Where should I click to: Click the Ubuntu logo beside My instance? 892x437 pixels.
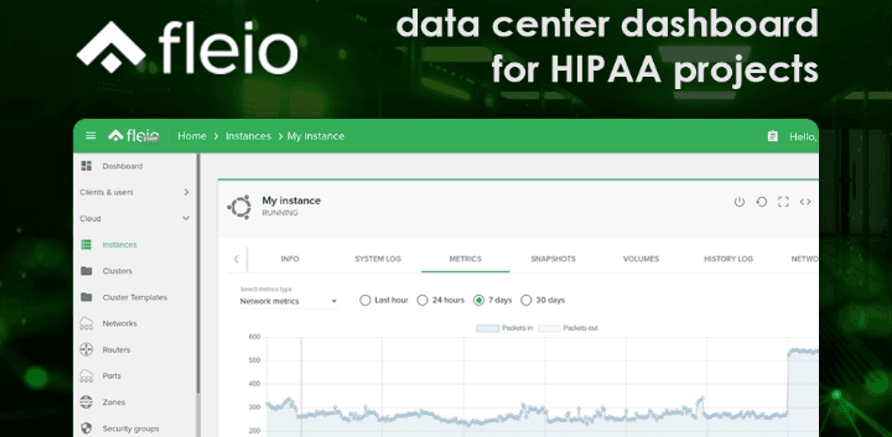239,207
